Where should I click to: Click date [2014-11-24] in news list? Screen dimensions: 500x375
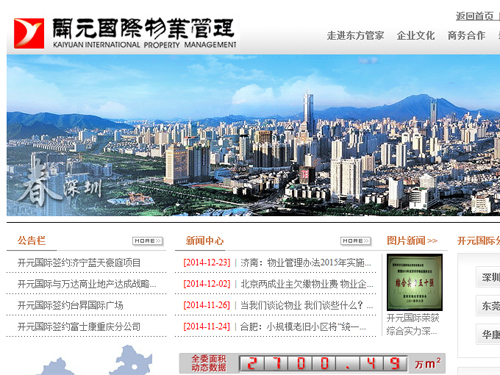point(207,327)
